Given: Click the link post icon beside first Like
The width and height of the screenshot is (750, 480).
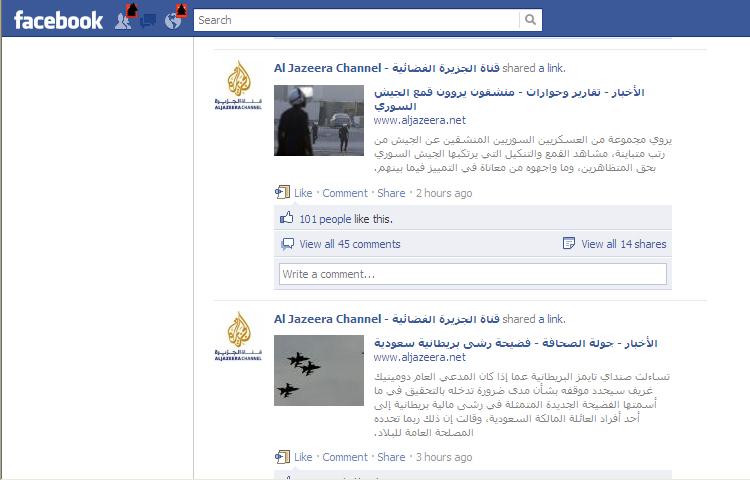Looking at the screenshot, I should pyautogui.click(x=282, y=192).
